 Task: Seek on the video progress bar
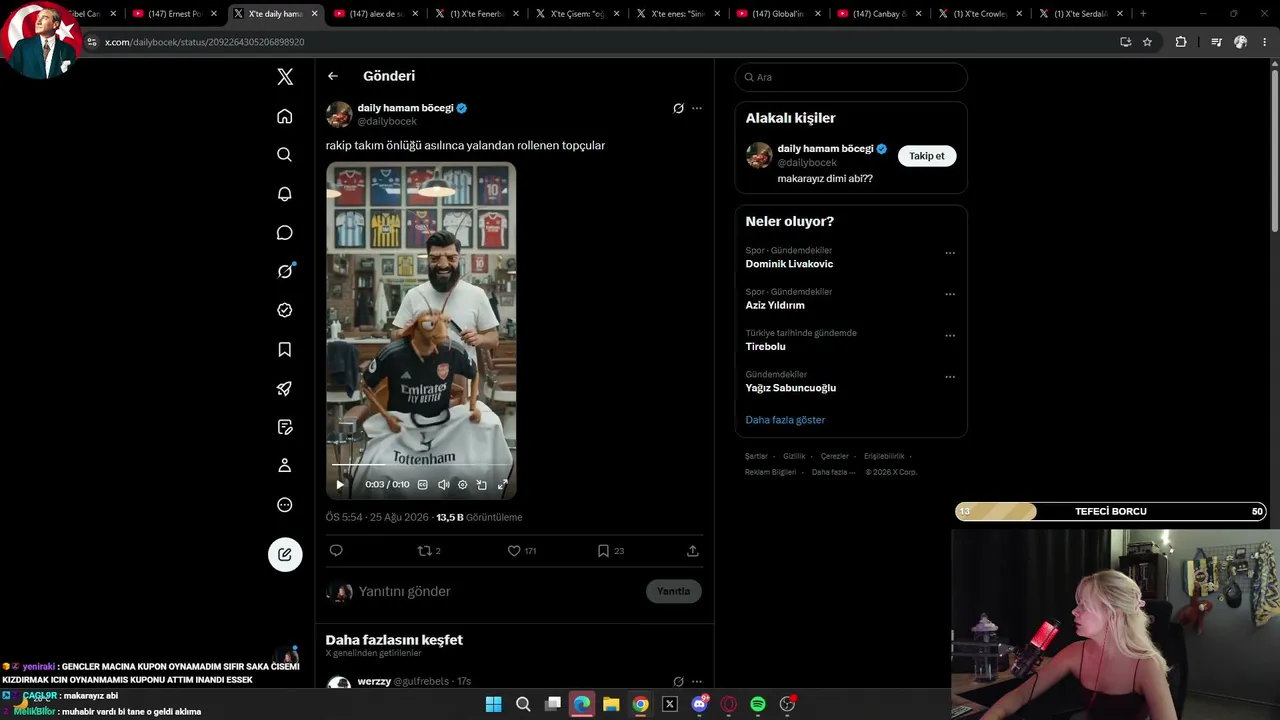[x=421, y=465]
